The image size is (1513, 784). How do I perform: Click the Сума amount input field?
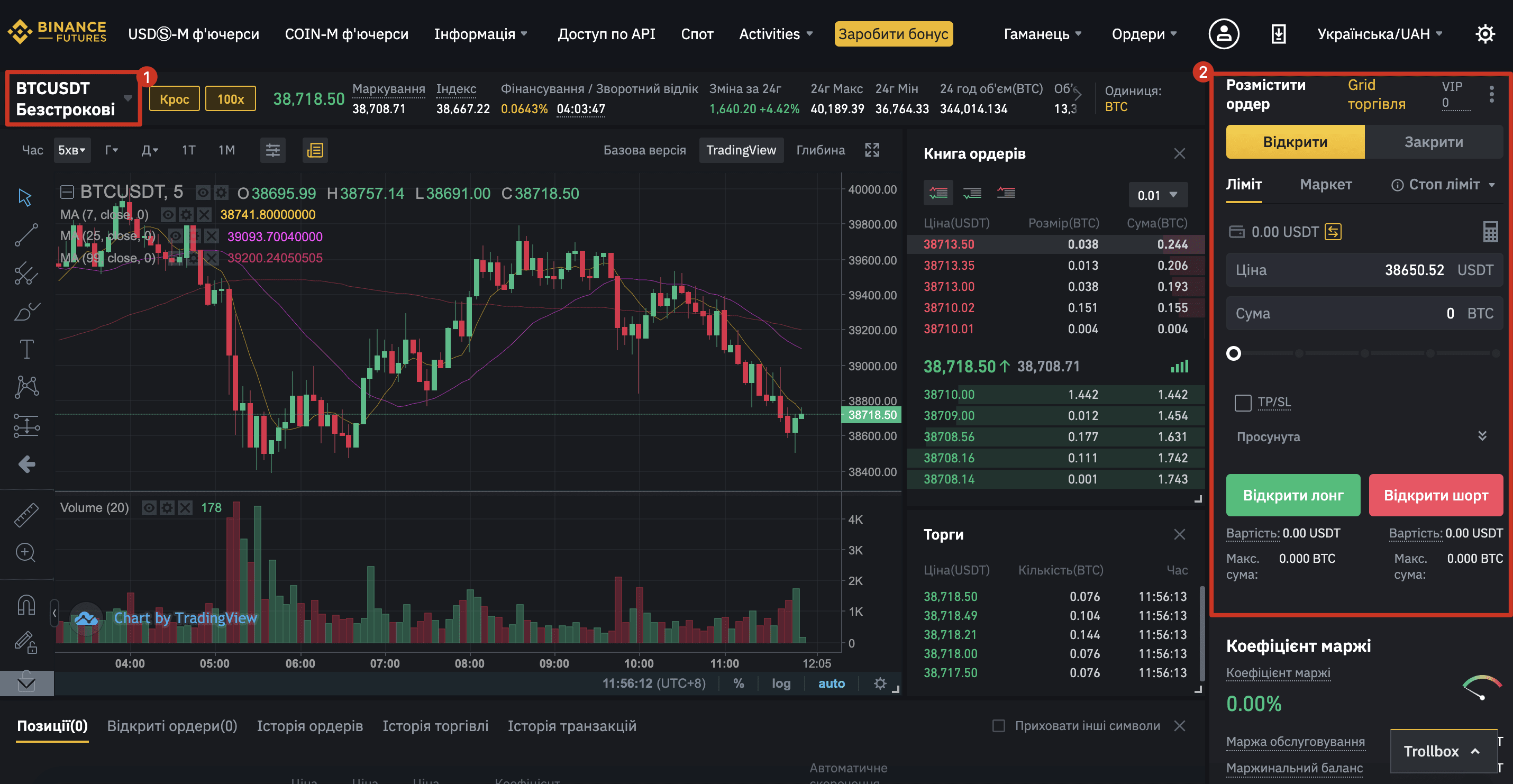pos(1364,314)
